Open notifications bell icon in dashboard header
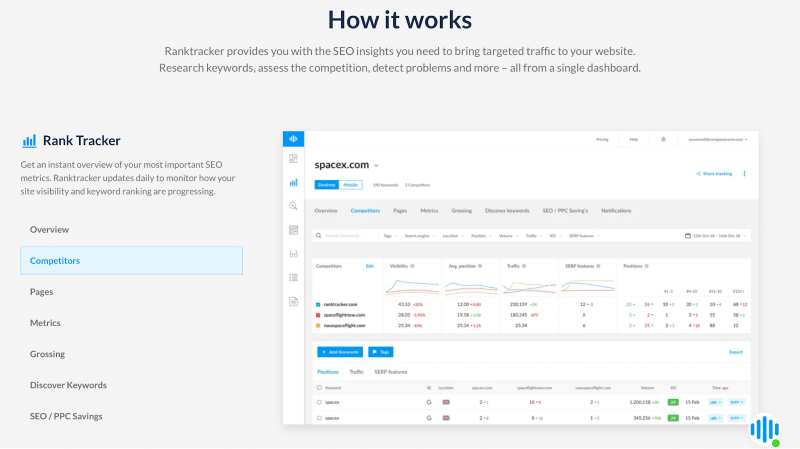This screenshot has width=800, height=449. point(663,139)
